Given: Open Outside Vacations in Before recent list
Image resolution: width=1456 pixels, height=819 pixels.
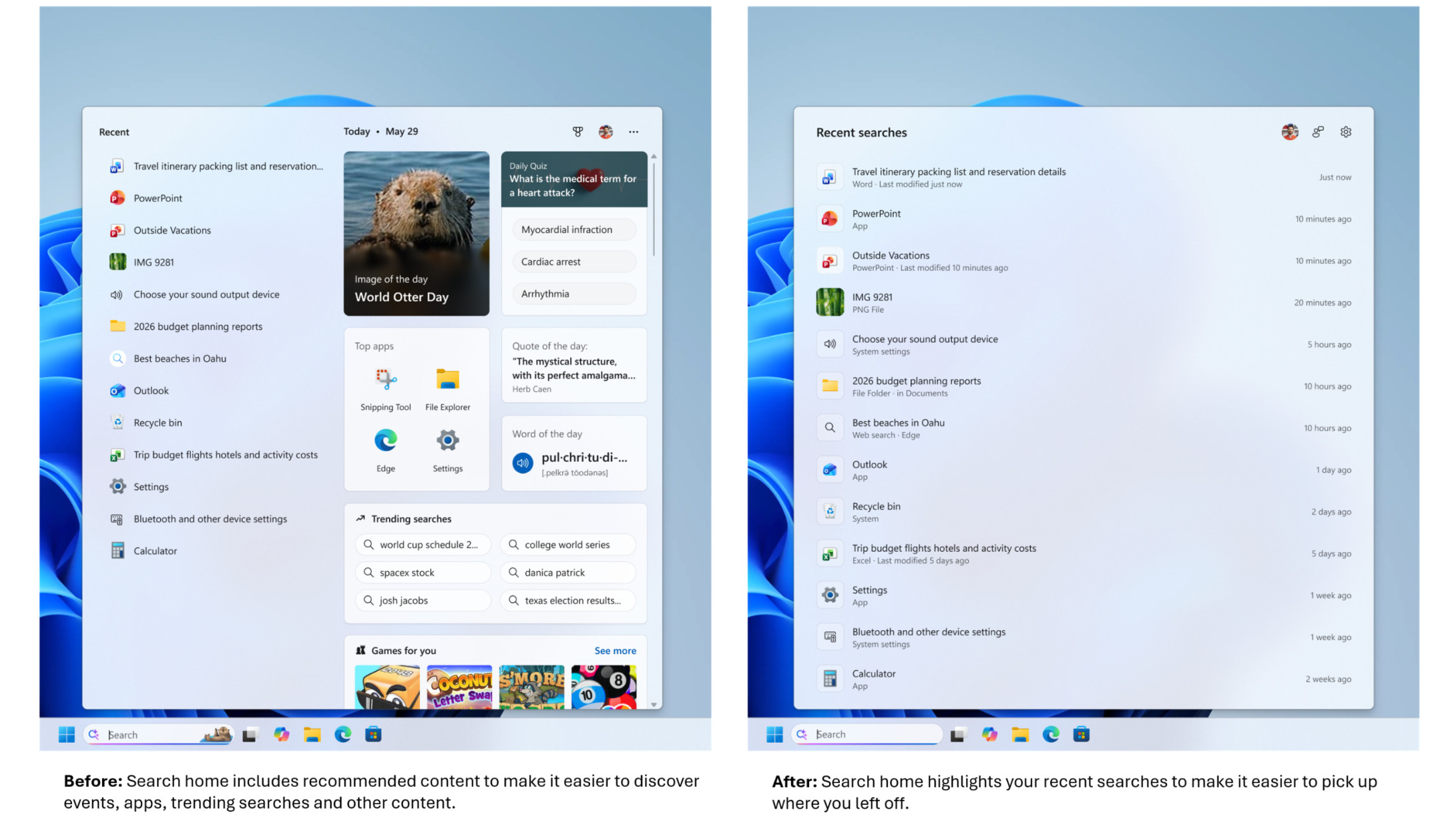Looking at the screenshot, I should [212, 230].
